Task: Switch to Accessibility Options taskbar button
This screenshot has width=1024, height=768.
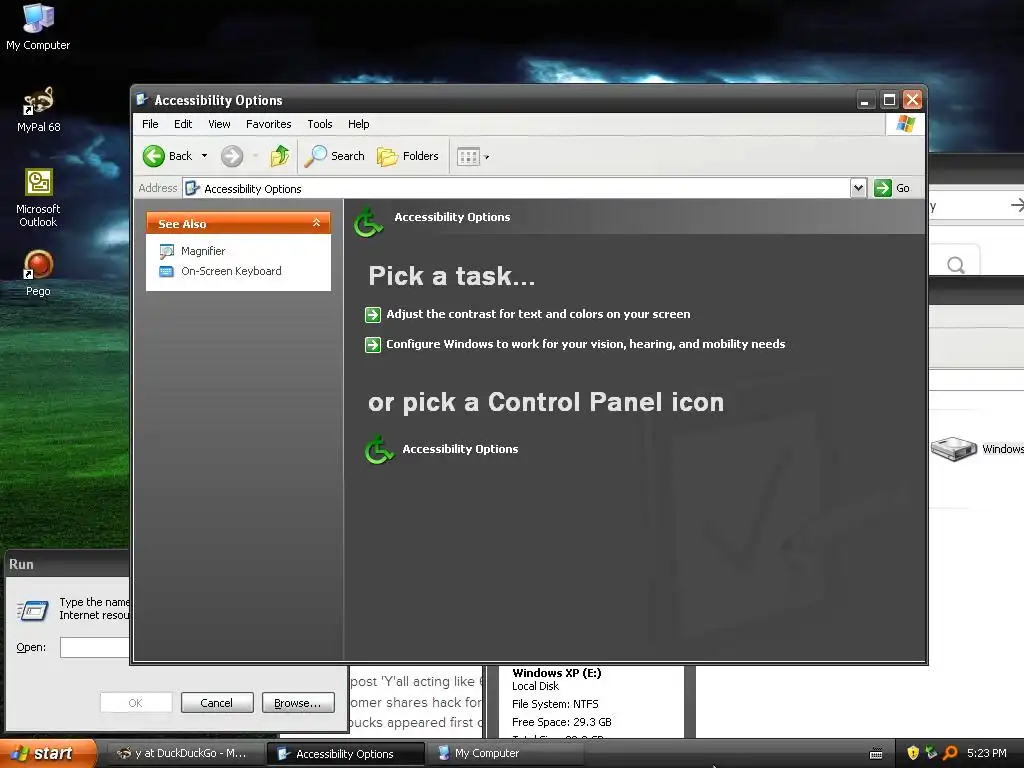Action: click(345, 754)
